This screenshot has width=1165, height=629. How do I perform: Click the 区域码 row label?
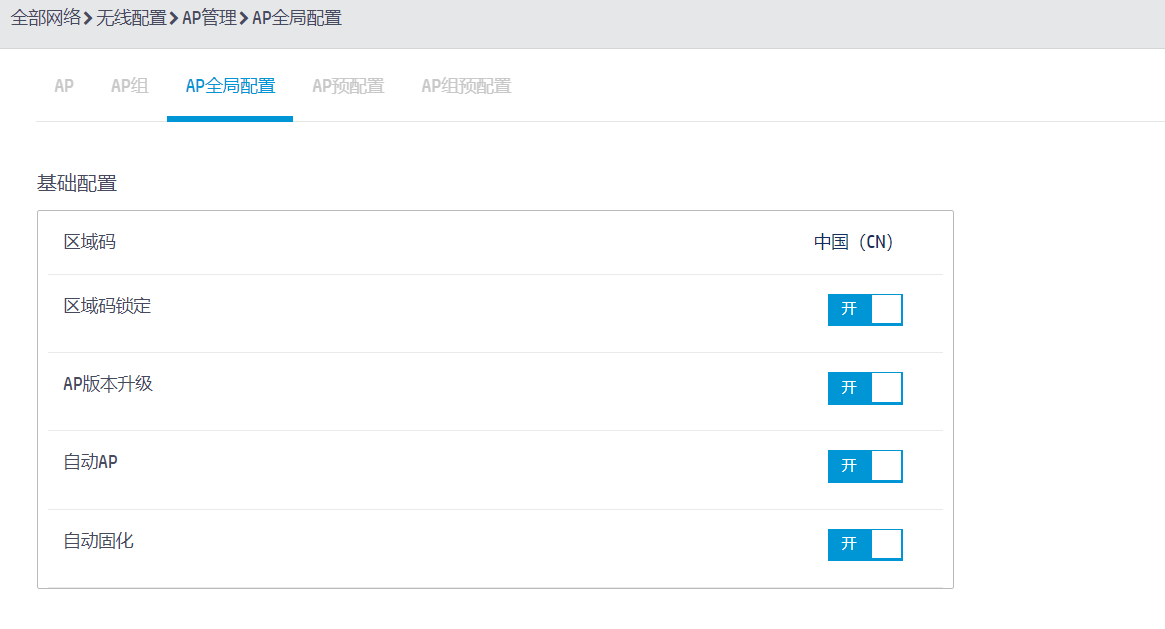(x=90, y=242)
